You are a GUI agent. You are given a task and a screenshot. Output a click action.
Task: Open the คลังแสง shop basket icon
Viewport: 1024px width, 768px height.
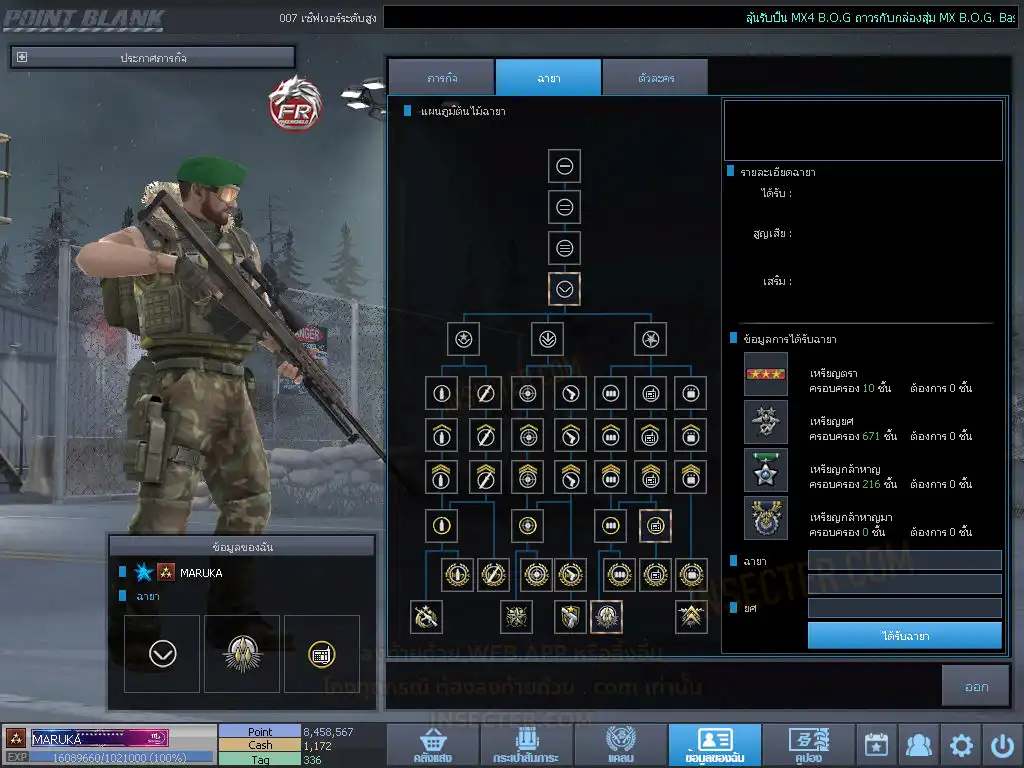[x=432, y=745]
